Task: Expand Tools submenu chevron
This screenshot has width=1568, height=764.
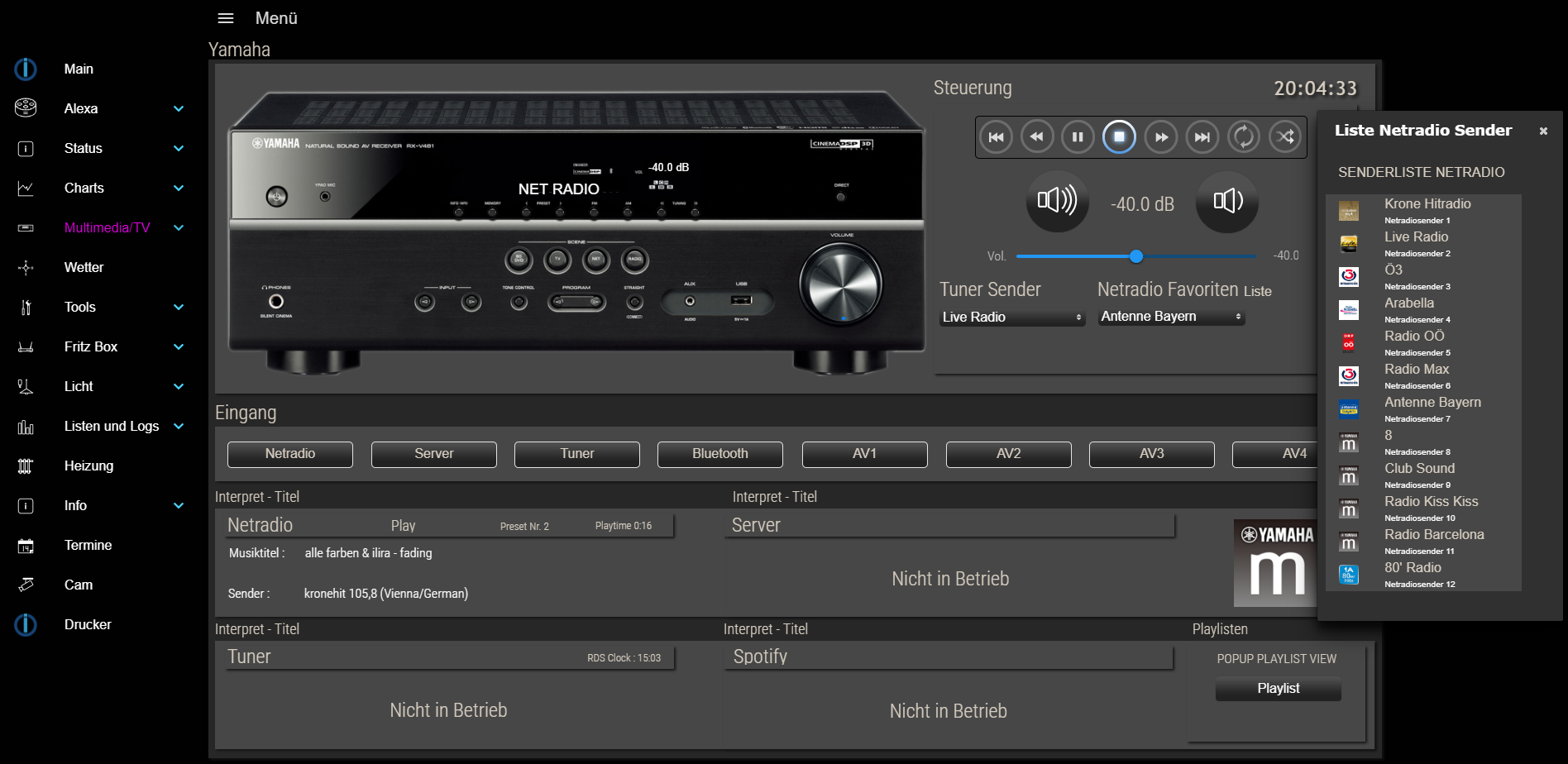Action: click(x=179, y=308)
